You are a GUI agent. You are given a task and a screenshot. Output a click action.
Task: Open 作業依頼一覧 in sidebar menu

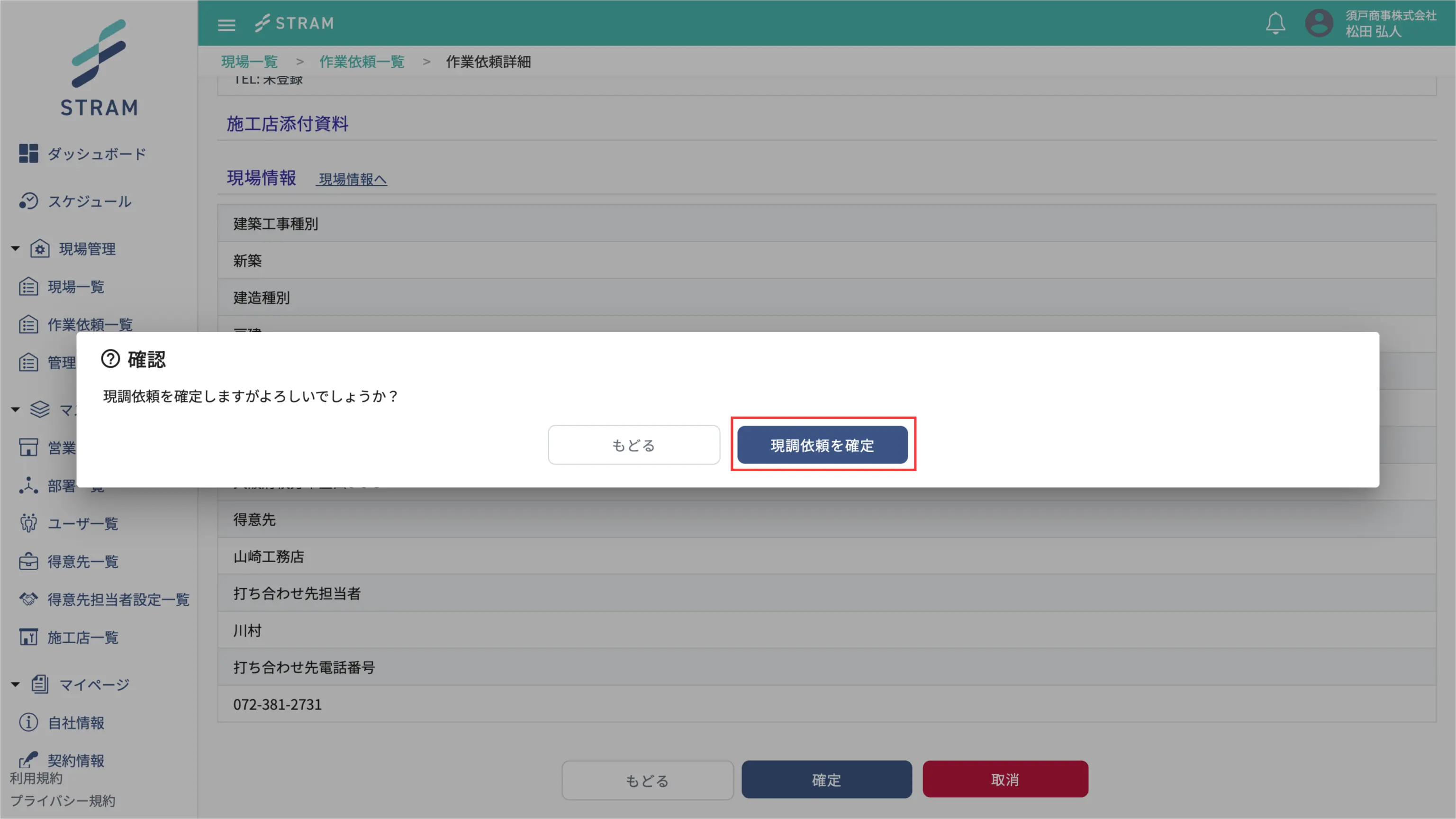click(x=89, y=325)
